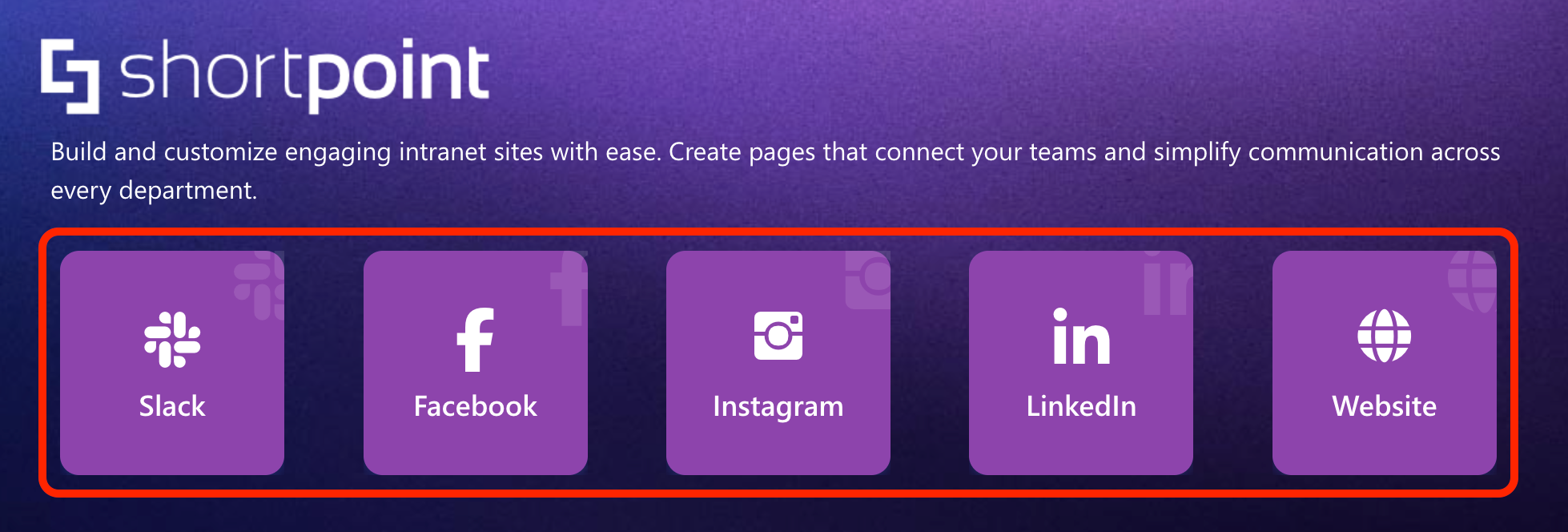The width and height of the screenshot is (1568, 532).
Task: Select the Instagram label text
Action: coord(778,408)
